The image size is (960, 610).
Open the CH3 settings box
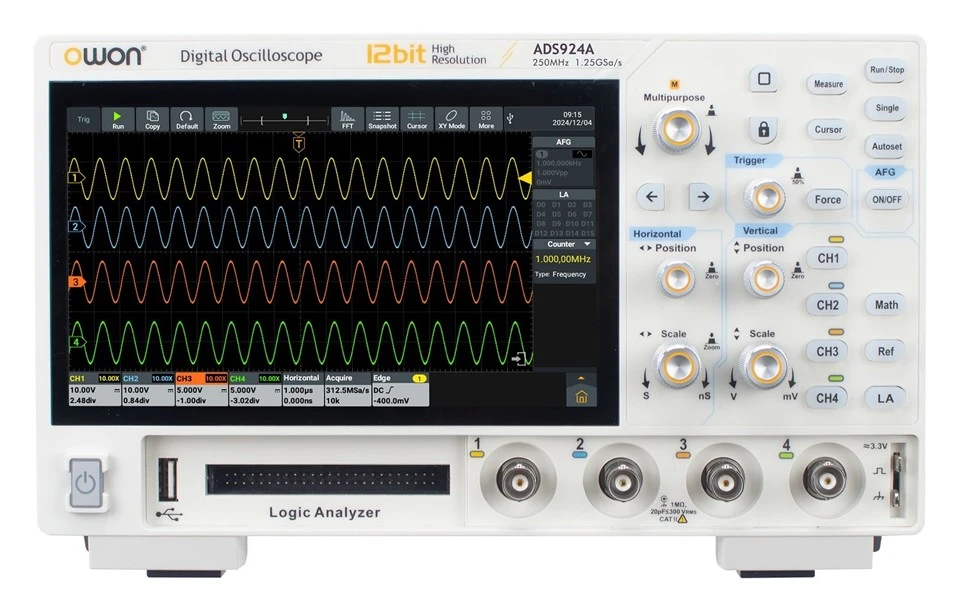coord(202,390)
